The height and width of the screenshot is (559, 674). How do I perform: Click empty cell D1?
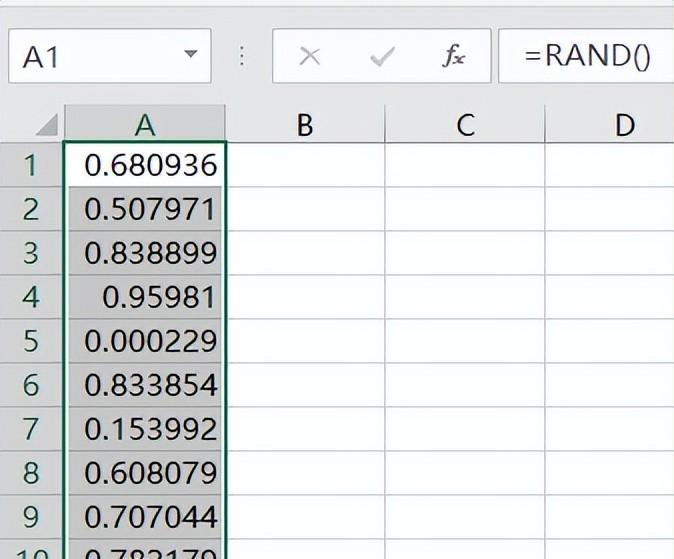coord(610,165)
